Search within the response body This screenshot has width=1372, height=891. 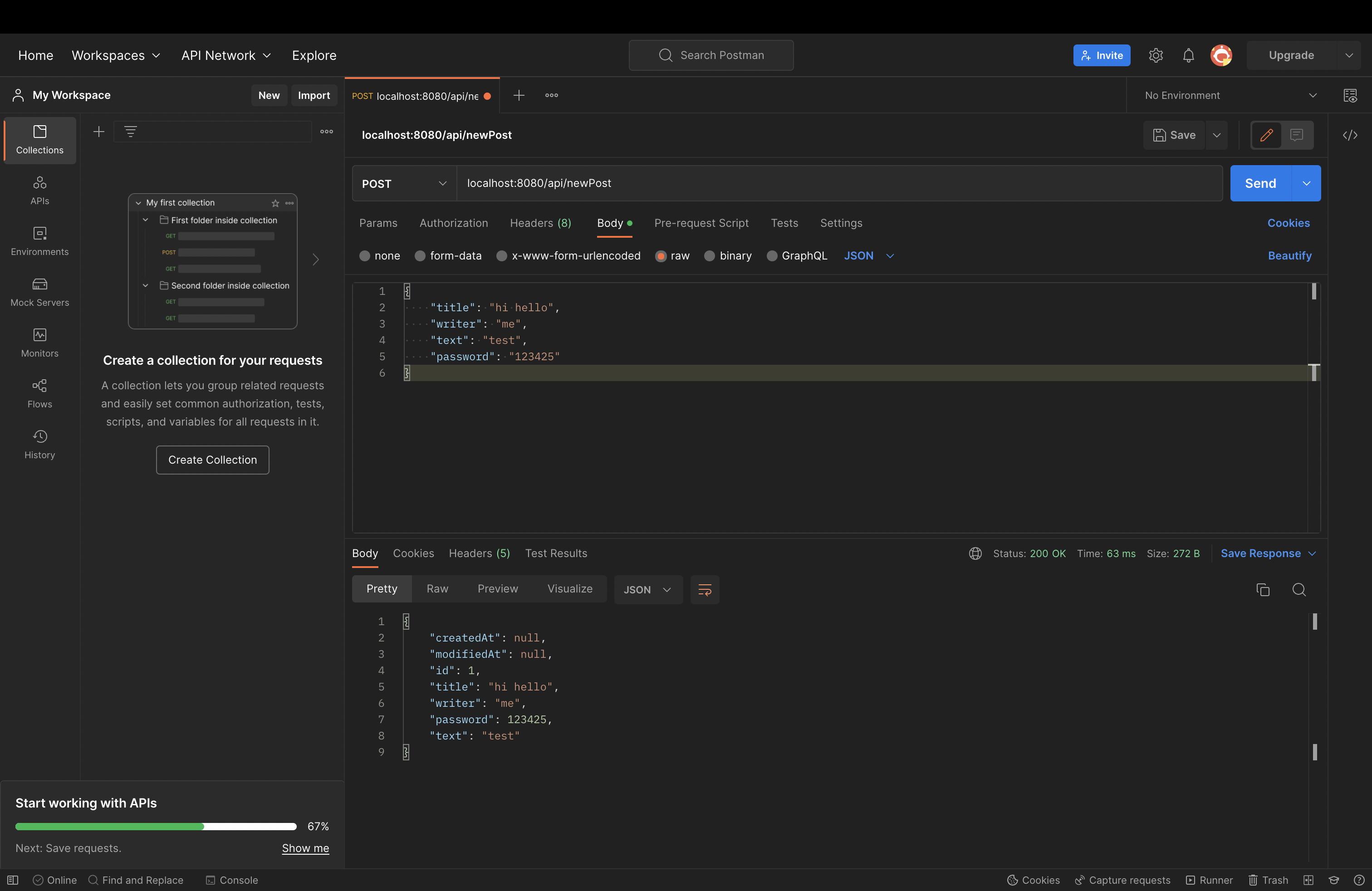[x=1299, y=590]
